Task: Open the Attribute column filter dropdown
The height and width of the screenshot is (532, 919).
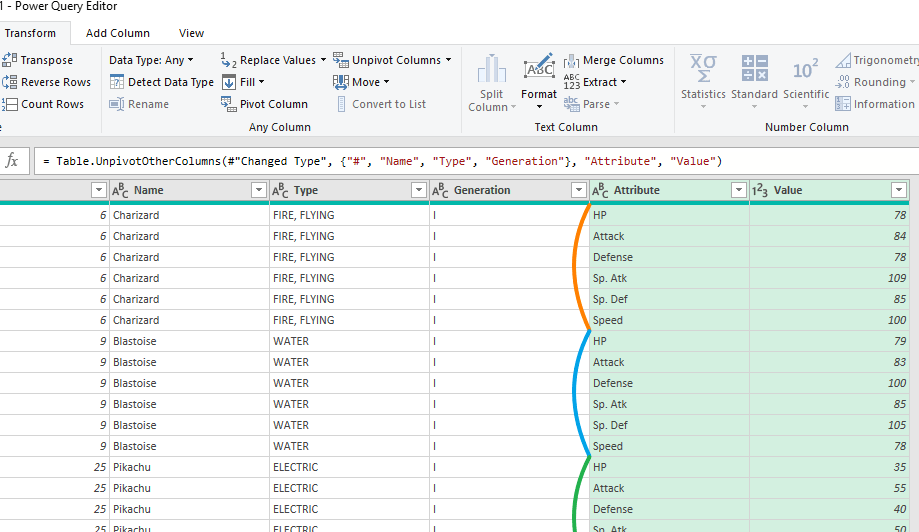Action: pyautogui.click(x=738, y=190)
